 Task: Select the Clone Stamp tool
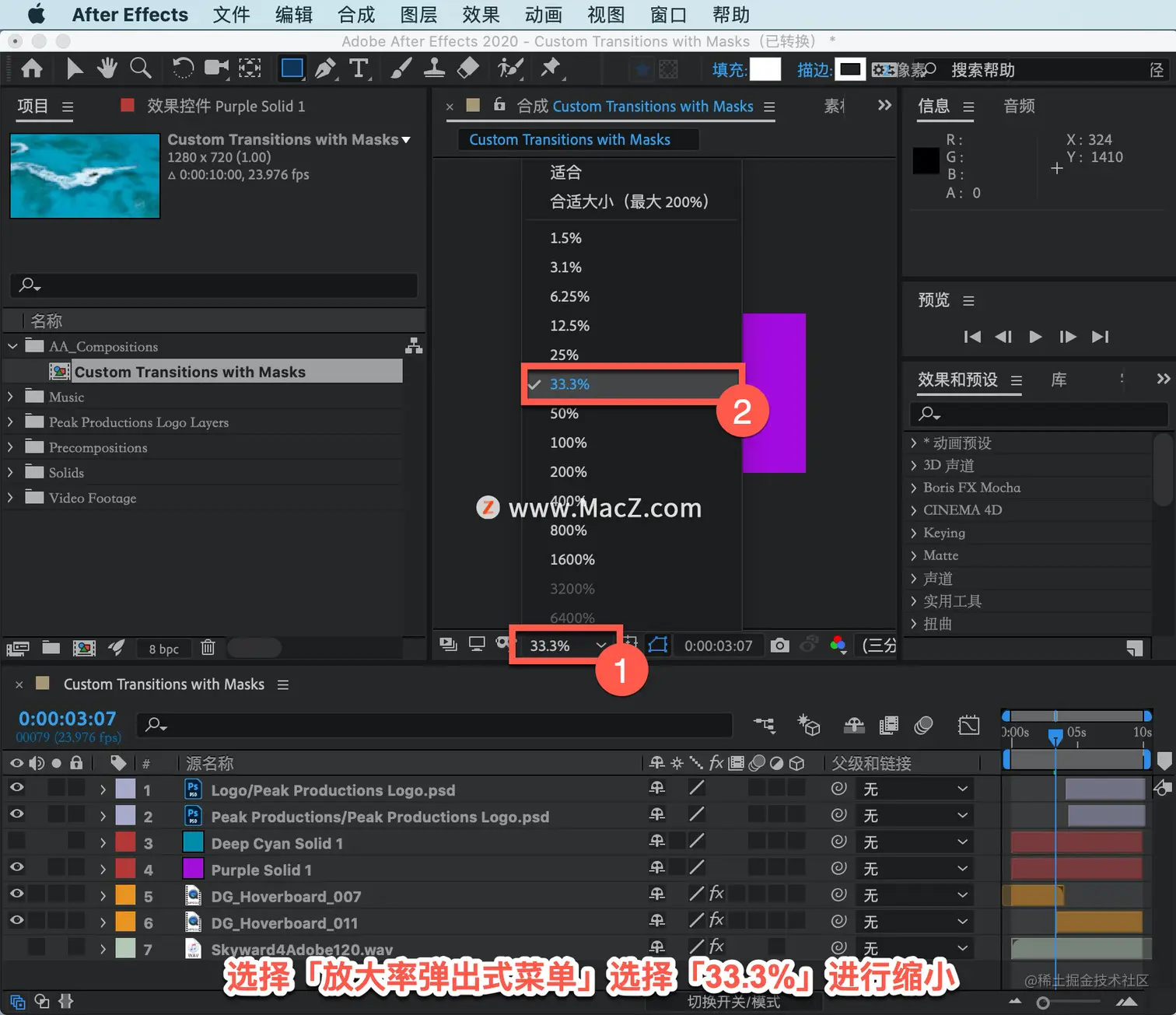point(434,69)
